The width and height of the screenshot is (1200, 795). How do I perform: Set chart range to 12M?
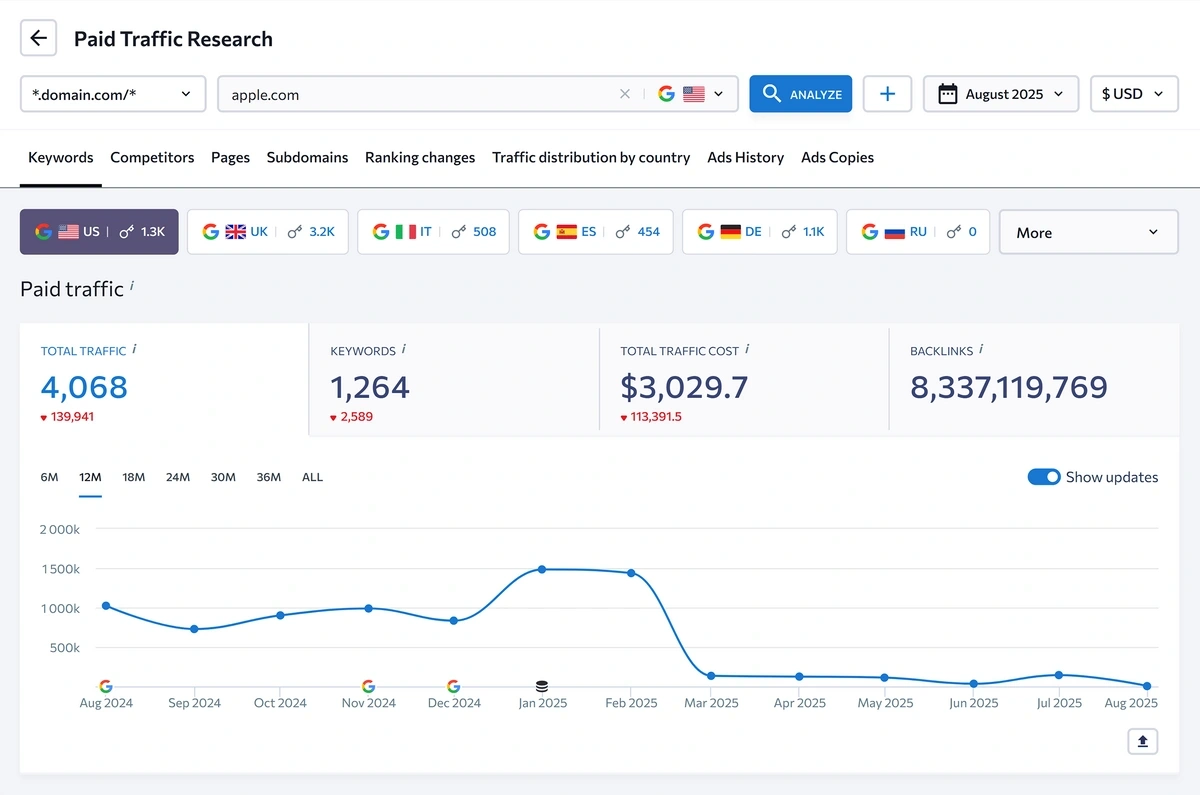click(90, 477)
